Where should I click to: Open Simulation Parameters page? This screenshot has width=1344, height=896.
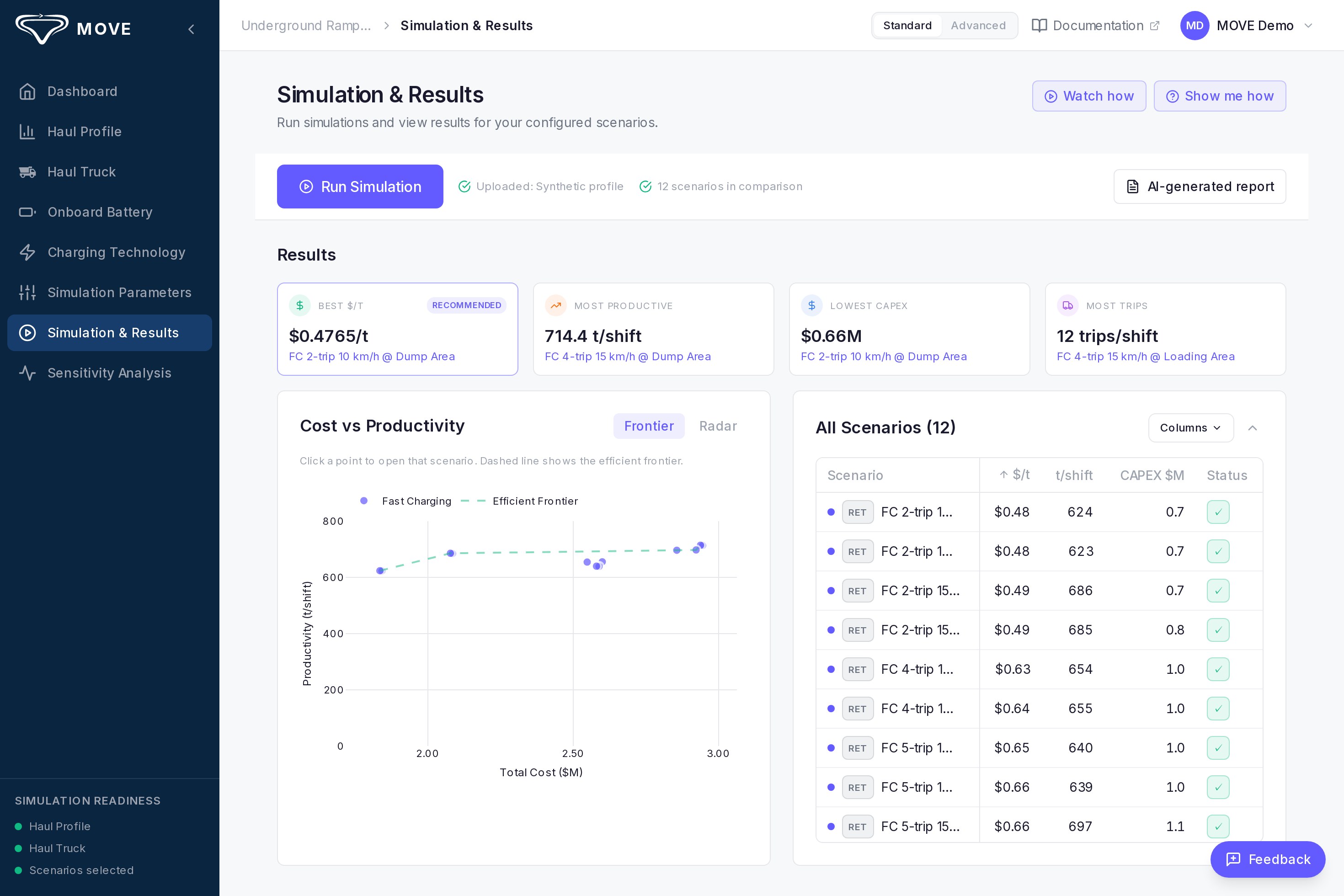[110, 293]
